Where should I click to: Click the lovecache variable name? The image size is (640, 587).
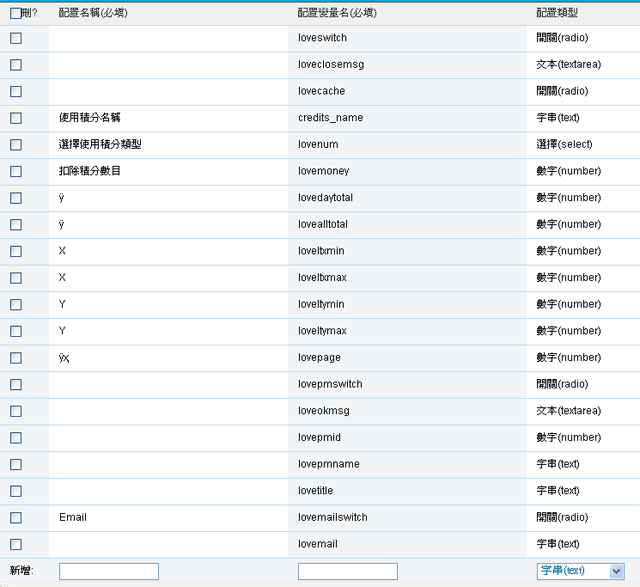click(322, 91)
